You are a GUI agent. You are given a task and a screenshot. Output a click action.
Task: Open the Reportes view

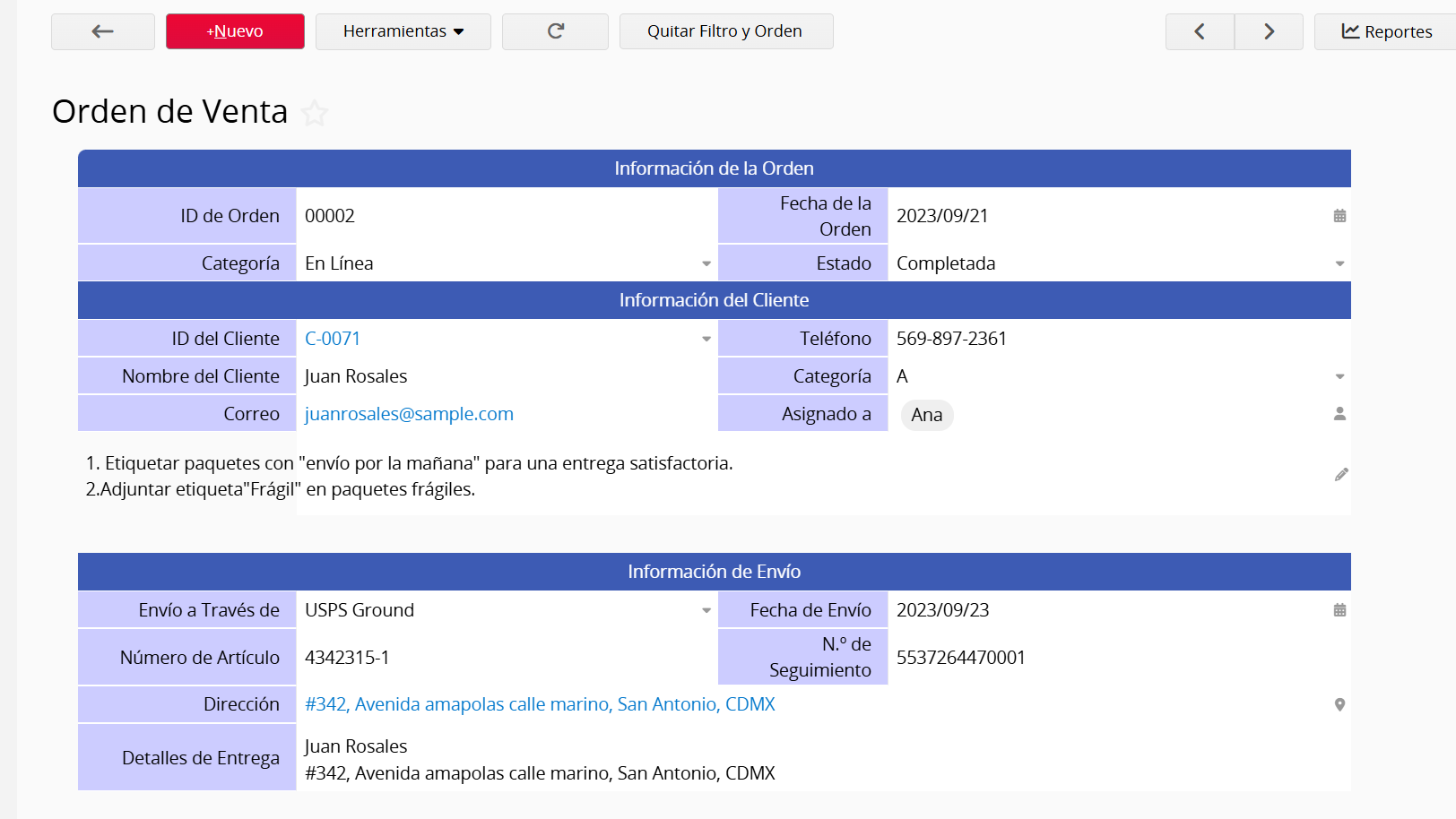[1386, 31]
